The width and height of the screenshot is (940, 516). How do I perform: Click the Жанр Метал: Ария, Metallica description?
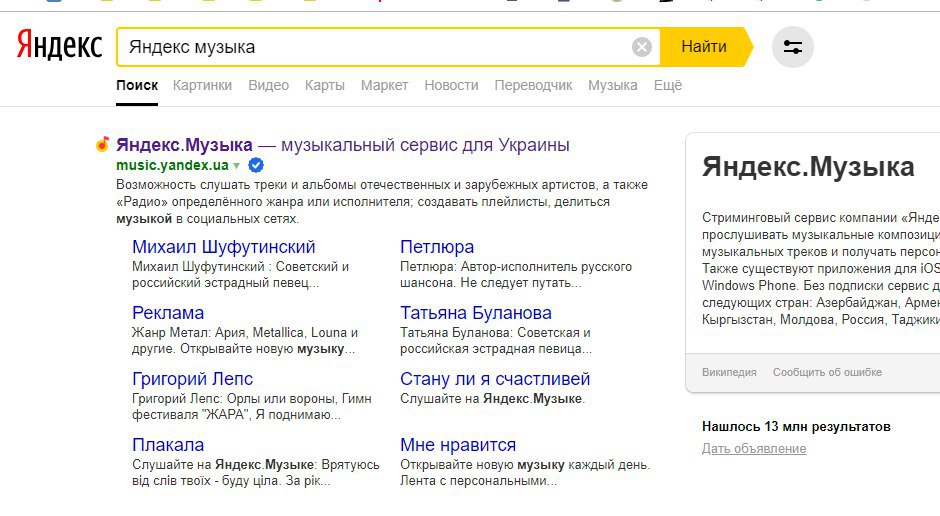coord(245,340)
